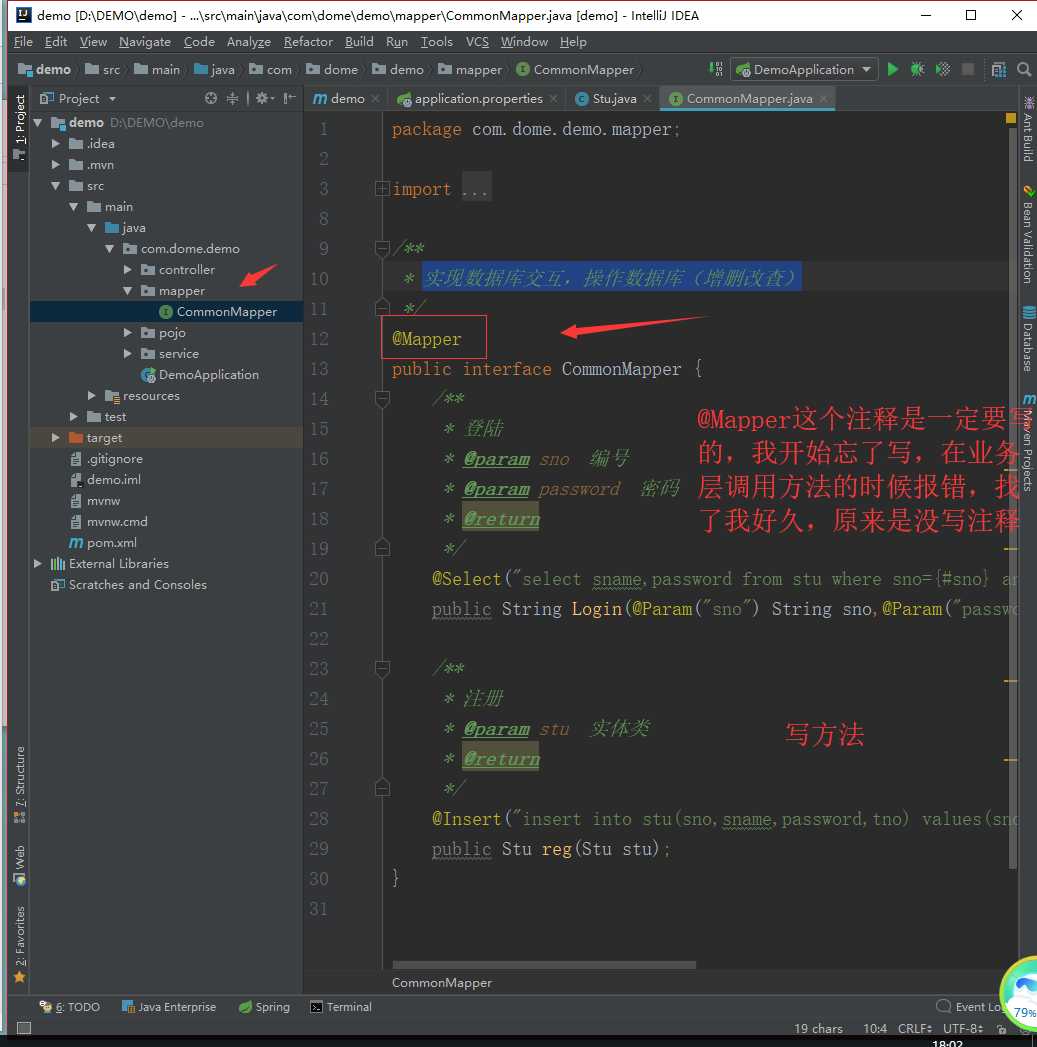This screenshot has height=1047, width=1037.
Task: Unfold the collapsed import block
Action: click(x=382, y=189)
